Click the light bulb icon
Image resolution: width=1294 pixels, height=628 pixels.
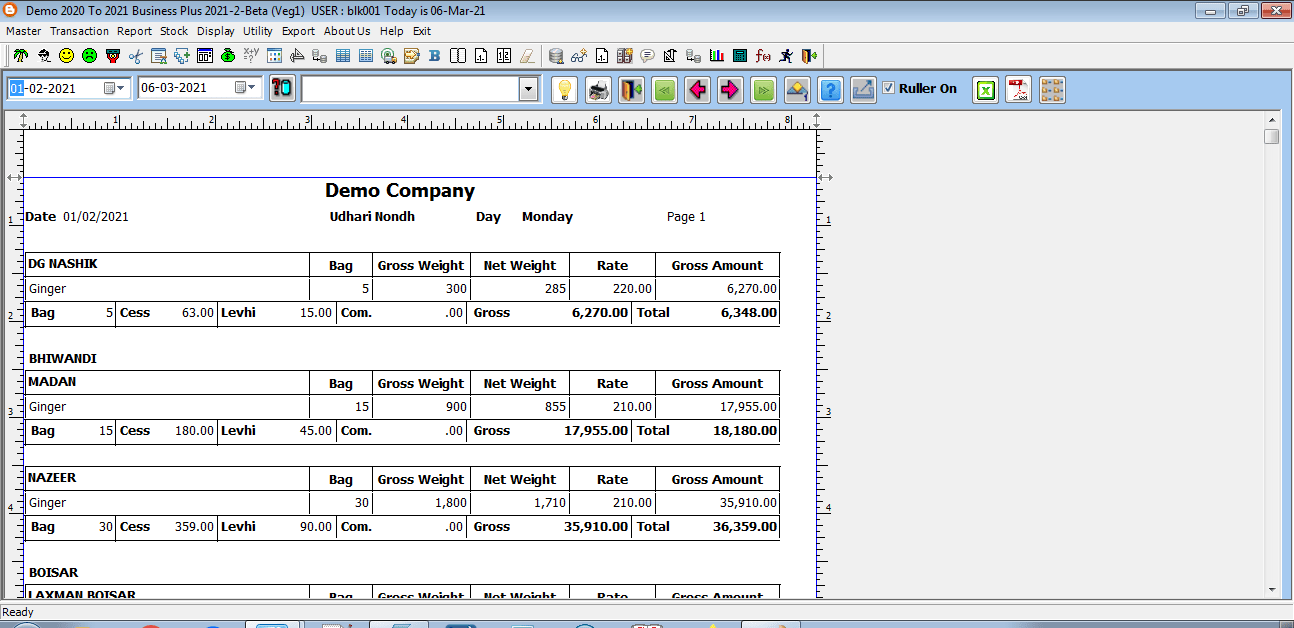[x=565, y=90]
